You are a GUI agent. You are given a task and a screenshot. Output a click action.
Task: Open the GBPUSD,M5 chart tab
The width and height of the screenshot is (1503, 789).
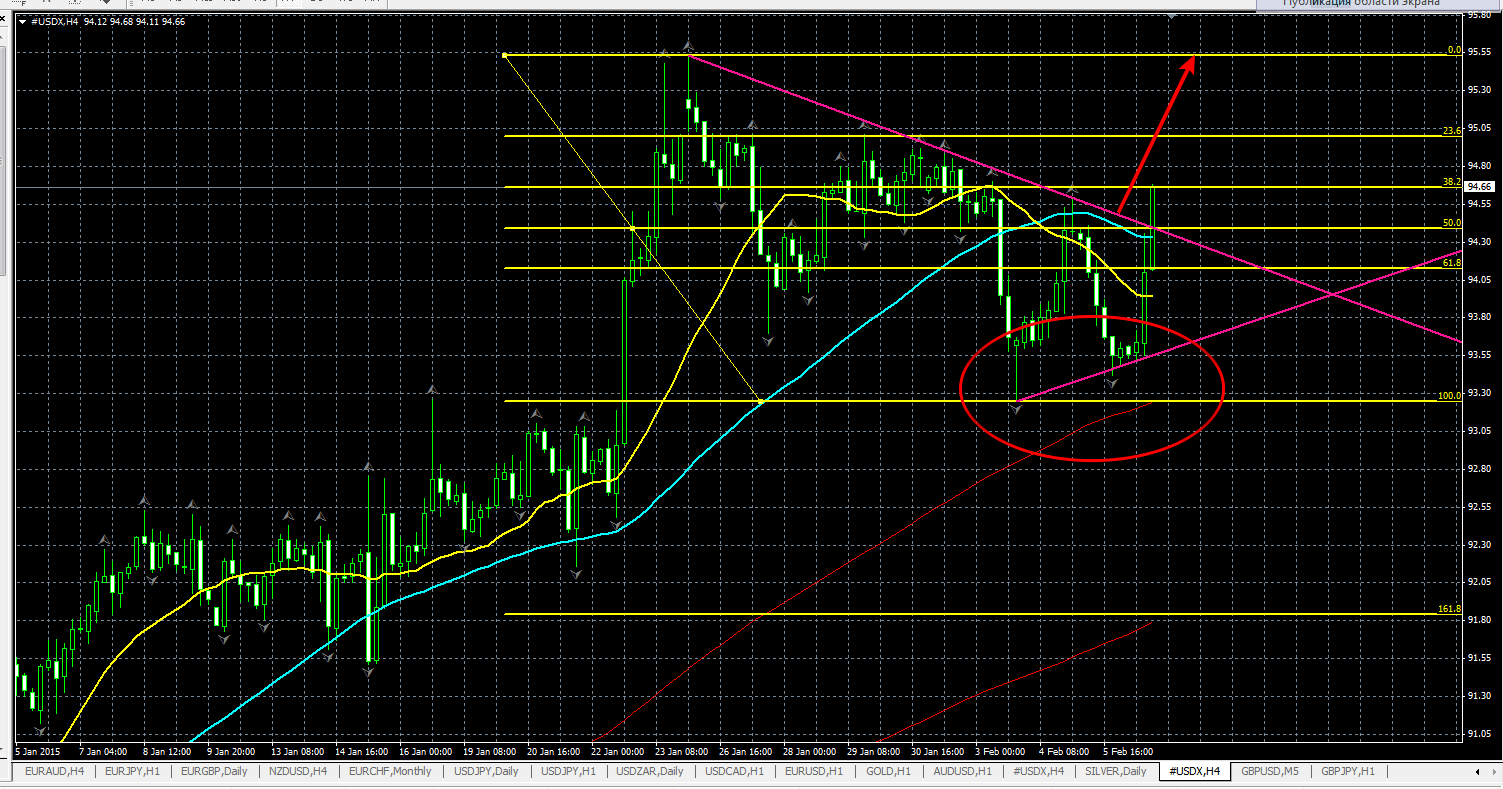coord(1270,771)
